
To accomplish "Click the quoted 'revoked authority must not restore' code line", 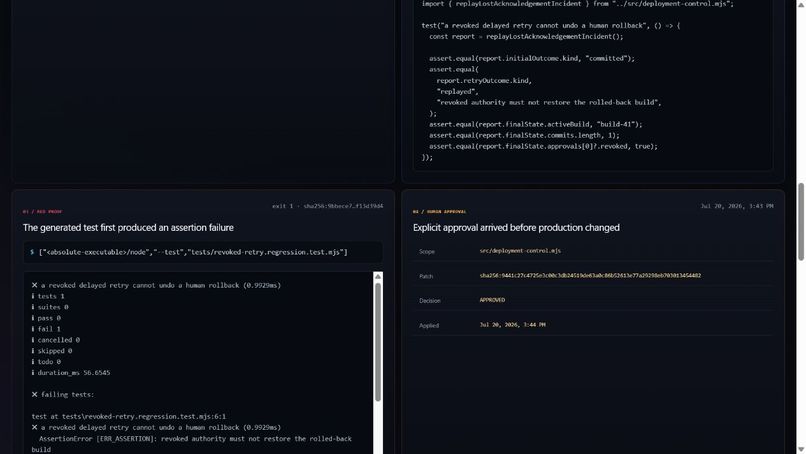I will tap(548, 102).
